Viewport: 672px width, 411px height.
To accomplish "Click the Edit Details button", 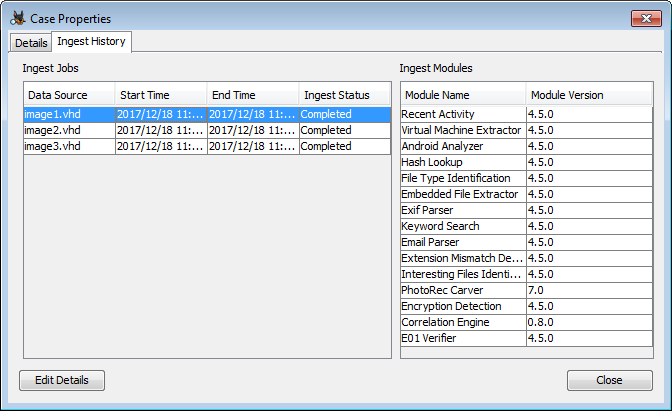I will pos(62,380).
